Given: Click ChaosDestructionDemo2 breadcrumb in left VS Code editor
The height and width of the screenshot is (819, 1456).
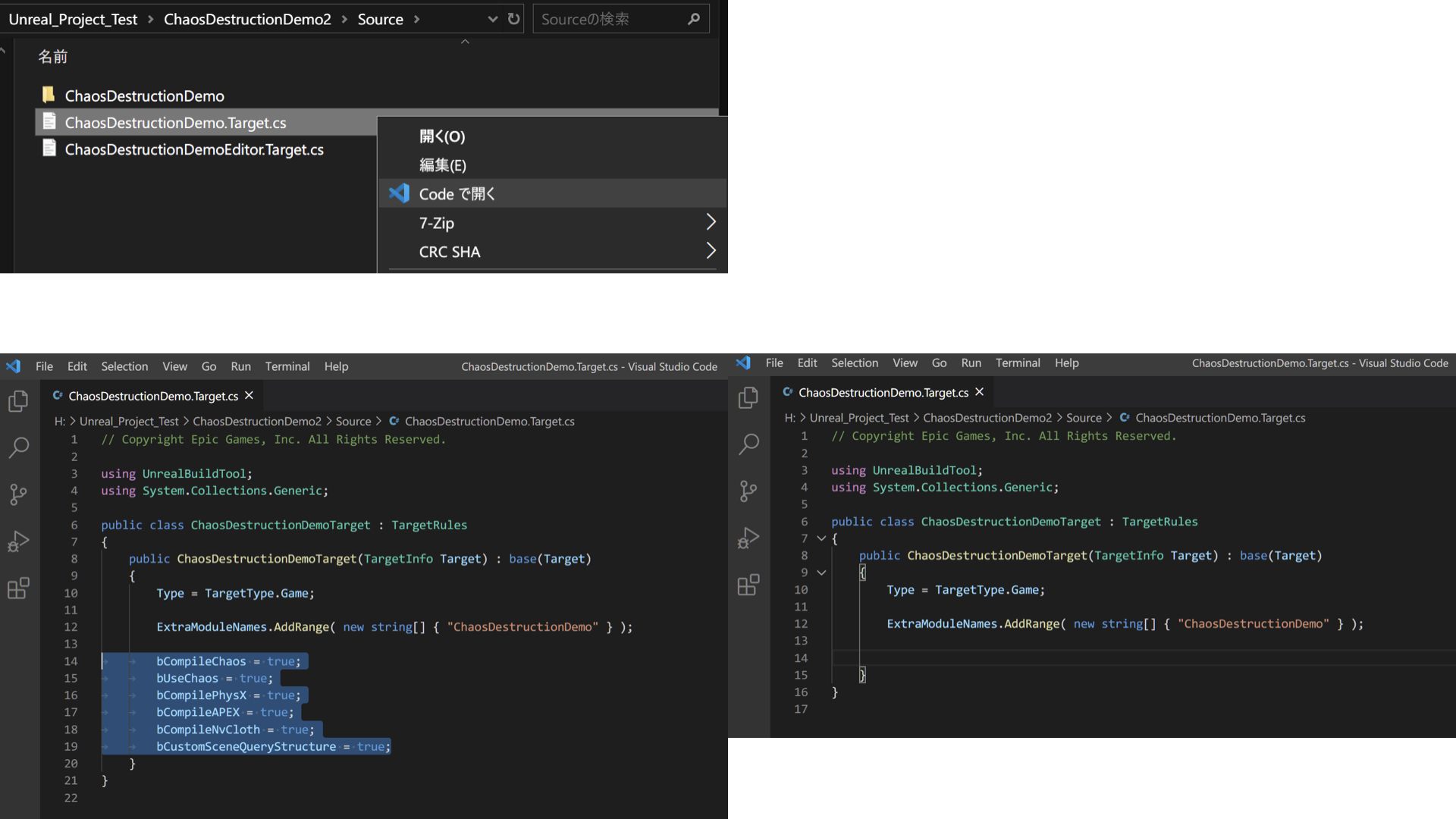Looking at the screenshot, I should (257, 422).
